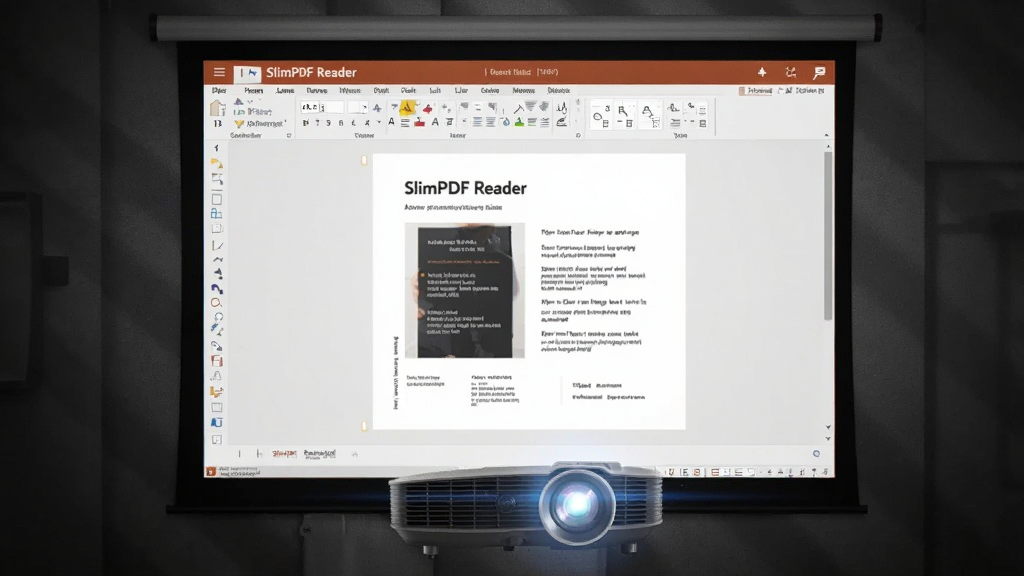Select the angled line tool in the left sidebar
The height and width of the screenshot is (576, 1024).
tap(217, 246)
